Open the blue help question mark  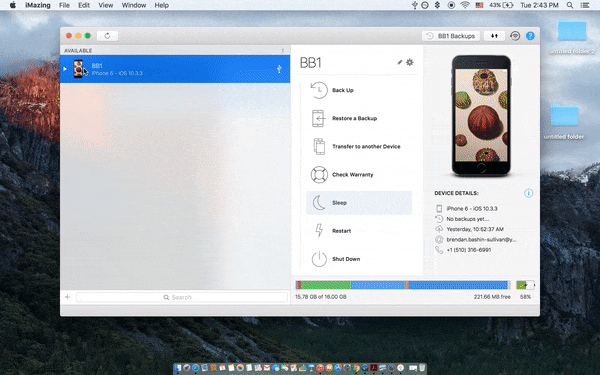pos(530,36)
